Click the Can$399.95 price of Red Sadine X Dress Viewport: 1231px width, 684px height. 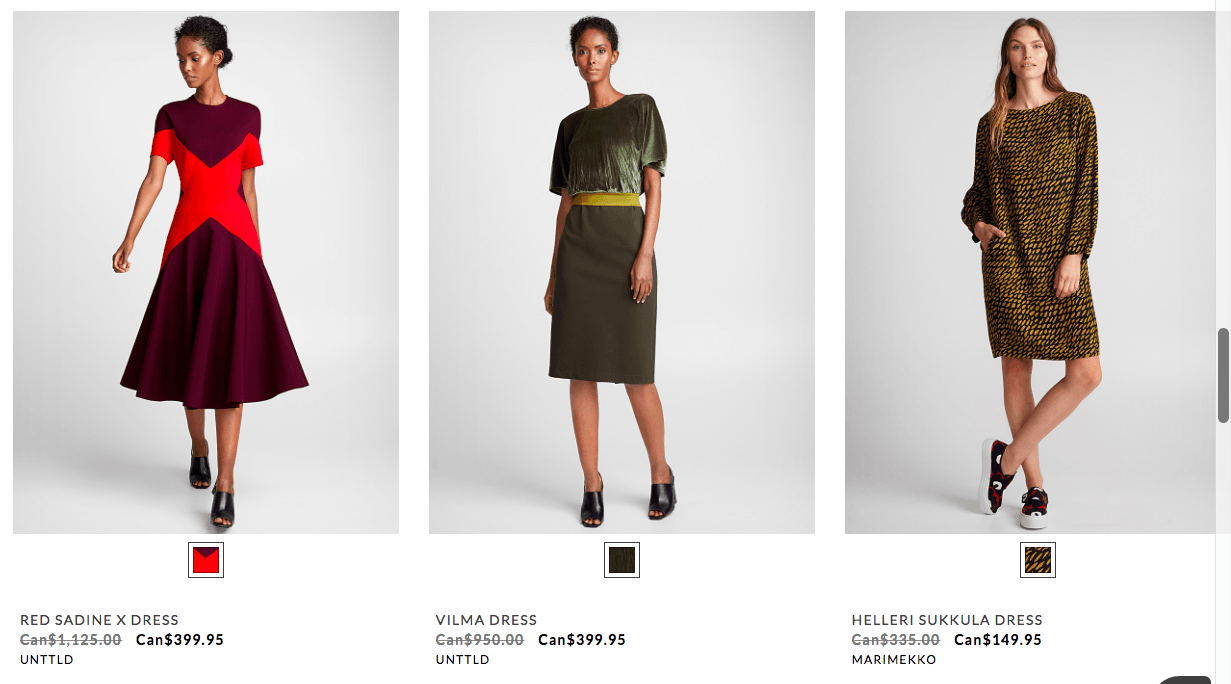tap(180, 640)
